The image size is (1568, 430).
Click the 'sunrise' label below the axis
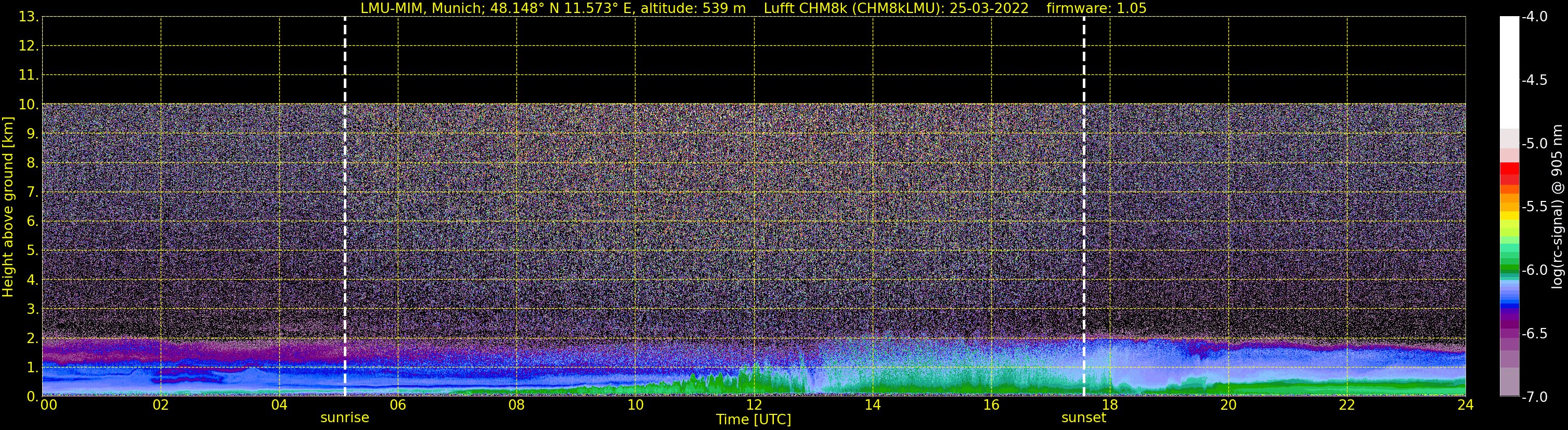tap(344, 418)
